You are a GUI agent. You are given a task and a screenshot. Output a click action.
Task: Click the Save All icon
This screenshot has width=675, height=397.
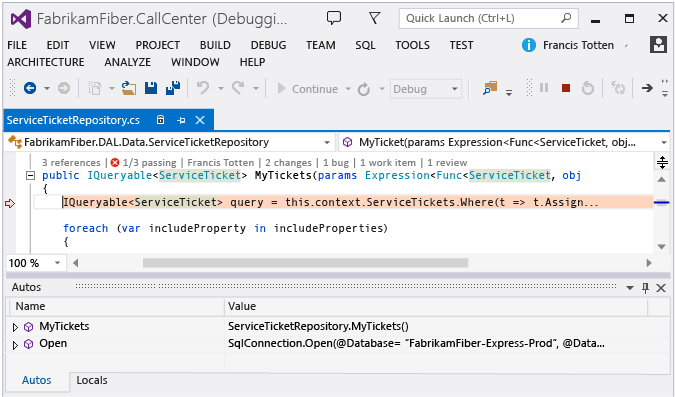pyautogui.click(x=173, y=88)
